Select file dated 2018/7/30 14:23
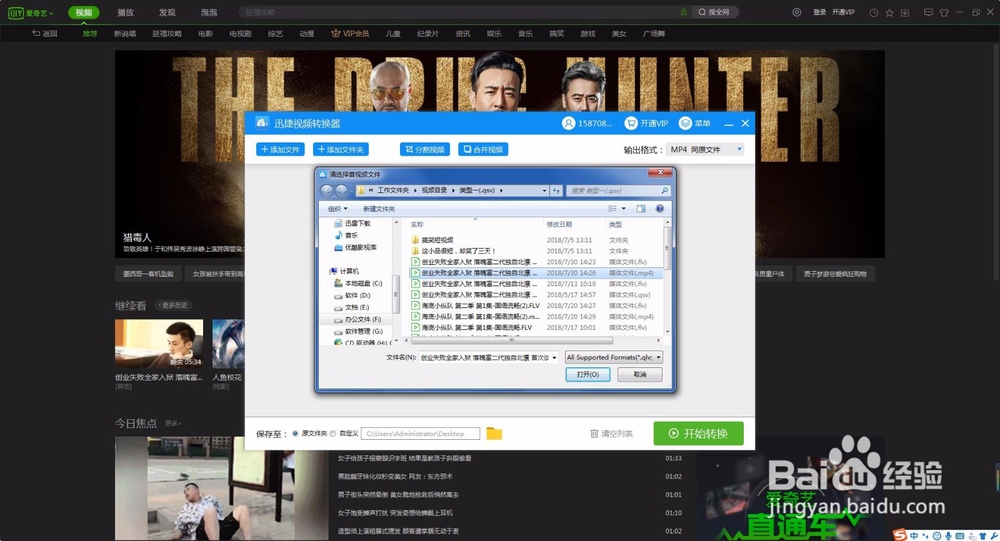Viewport: 1000px width, 541px height. (536, 262)
